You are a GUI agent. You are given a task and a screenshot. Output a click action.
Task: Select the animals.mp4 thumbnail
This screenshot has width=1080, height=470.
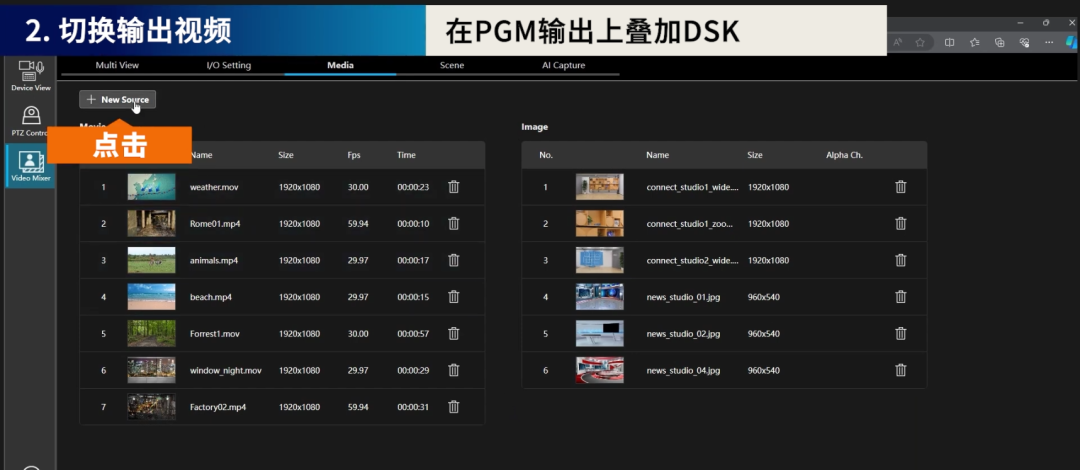pyautogui.click(x=152, y=260)
